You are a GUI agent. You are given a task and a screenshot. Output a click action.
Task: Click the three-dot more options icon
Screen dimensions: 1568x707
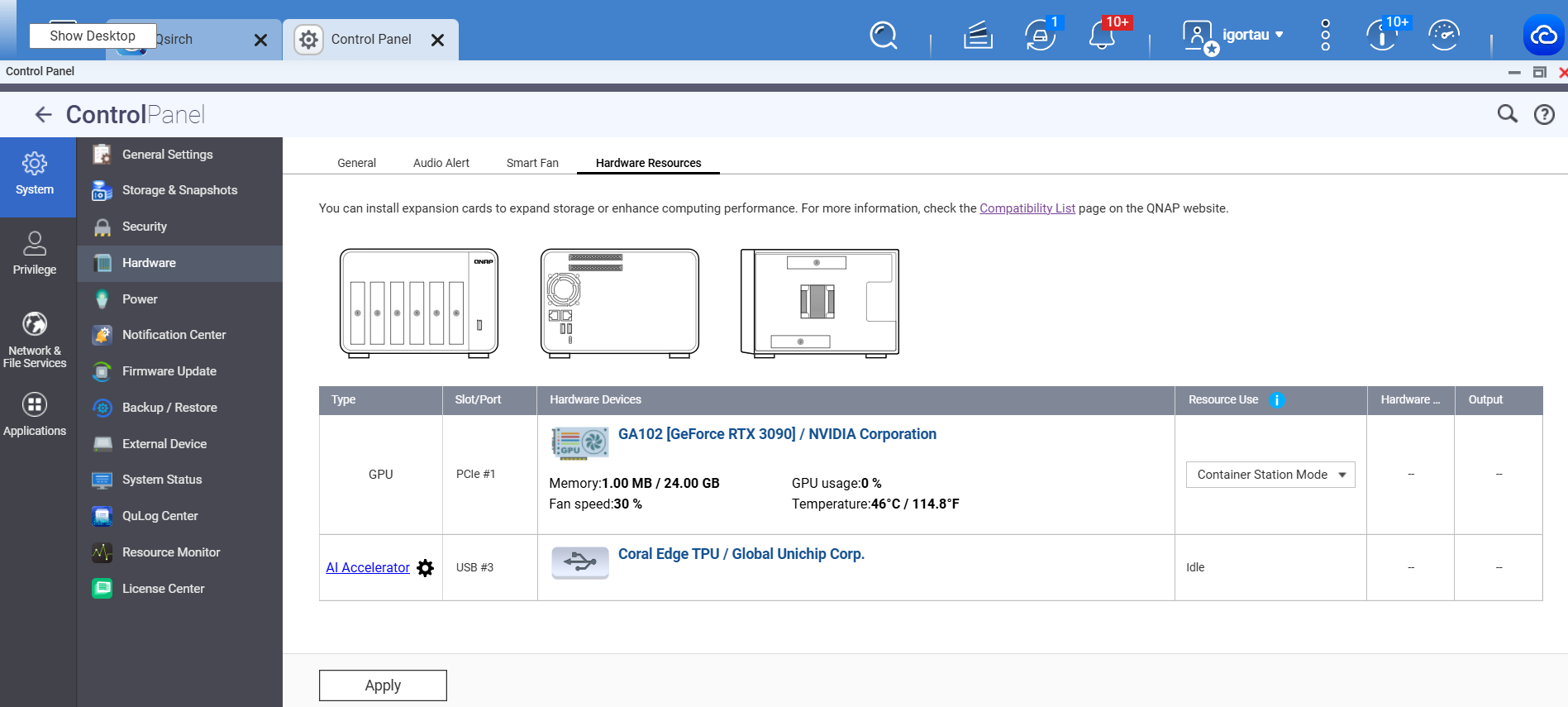1325,36
